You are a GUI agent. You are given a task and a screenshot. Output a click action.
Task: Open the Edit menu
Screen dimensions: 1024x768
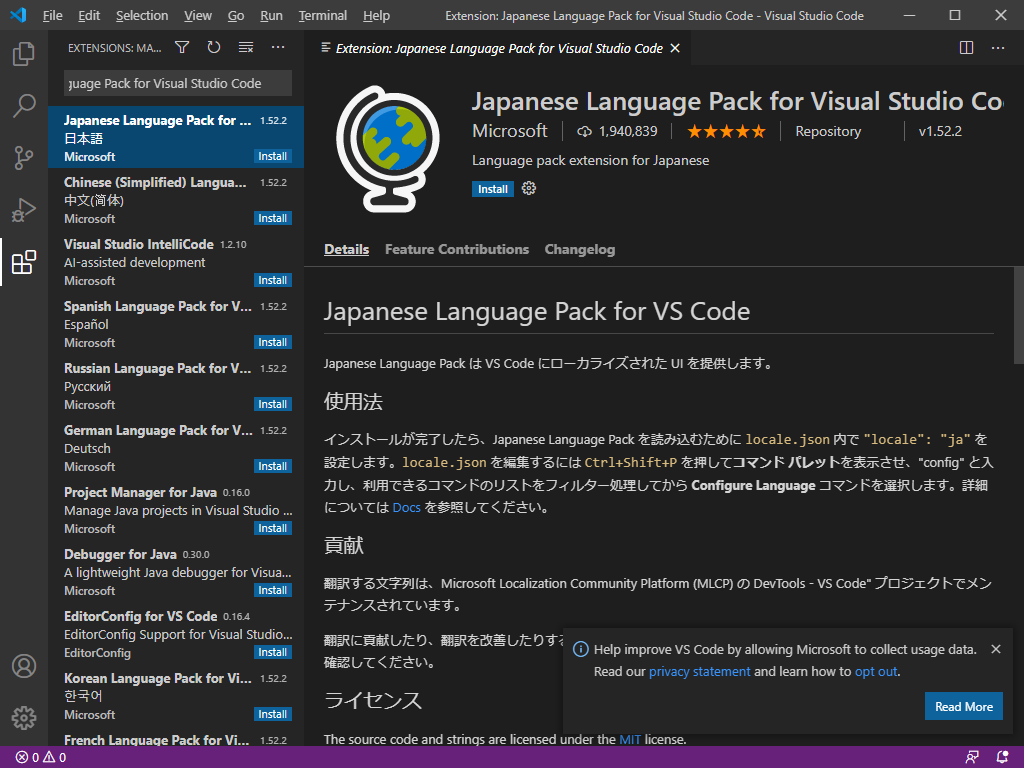click(89, 16)
